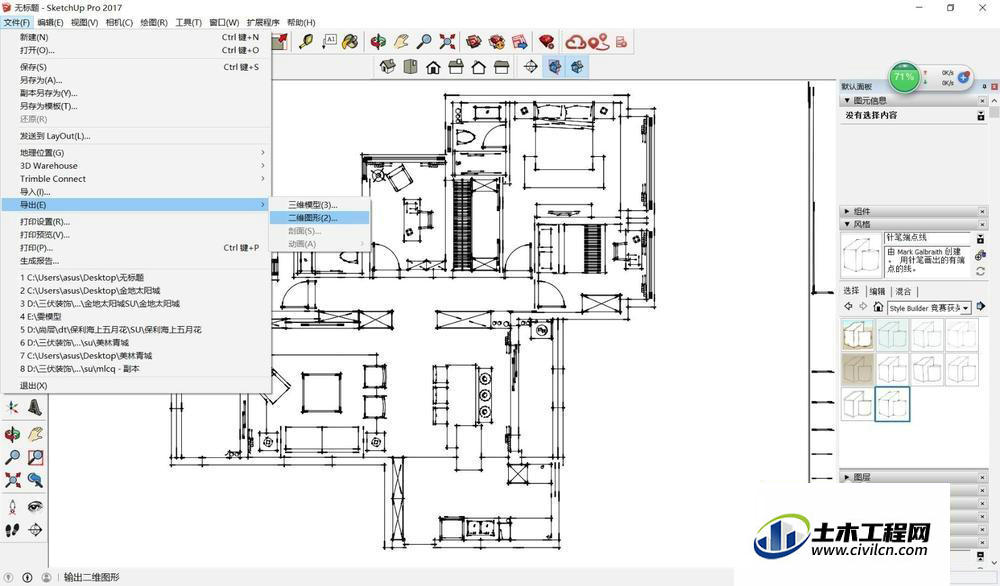
Task: Select the Axes tool in left toolbar
Action: pyautogui.click(x=12, y=407)
